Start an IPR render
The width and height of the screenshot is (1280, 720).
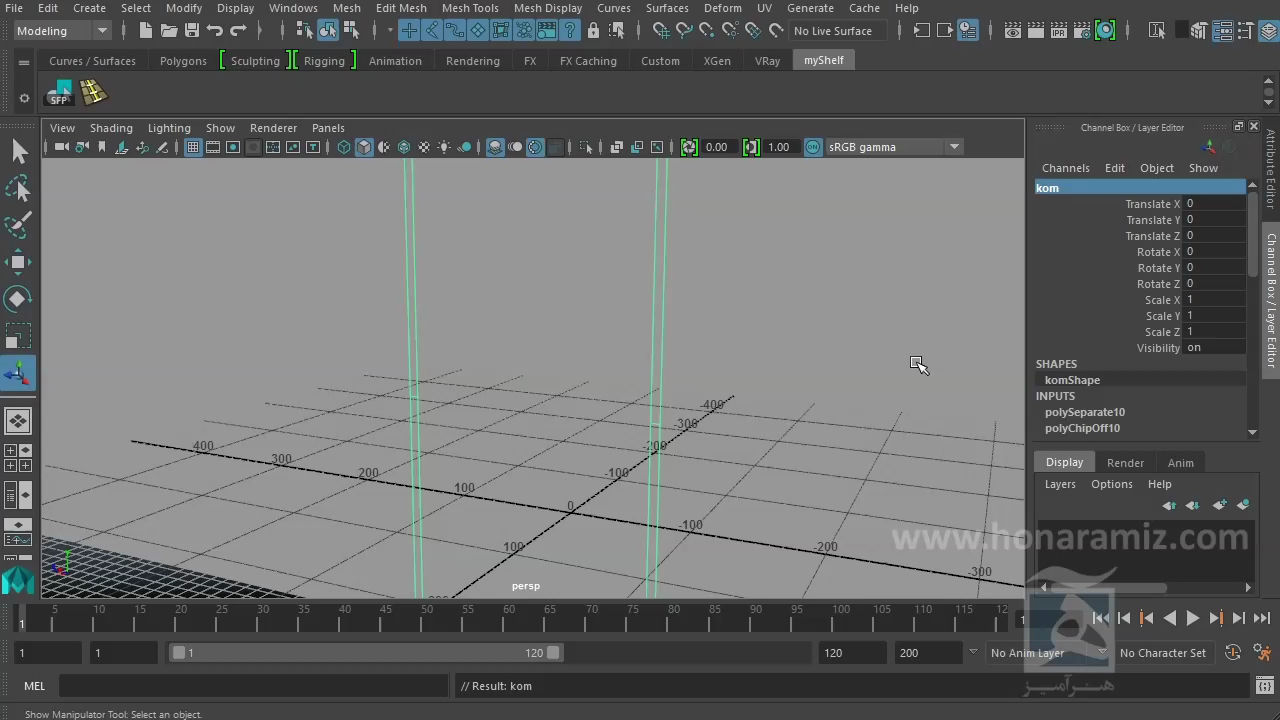pos(1059,31)
